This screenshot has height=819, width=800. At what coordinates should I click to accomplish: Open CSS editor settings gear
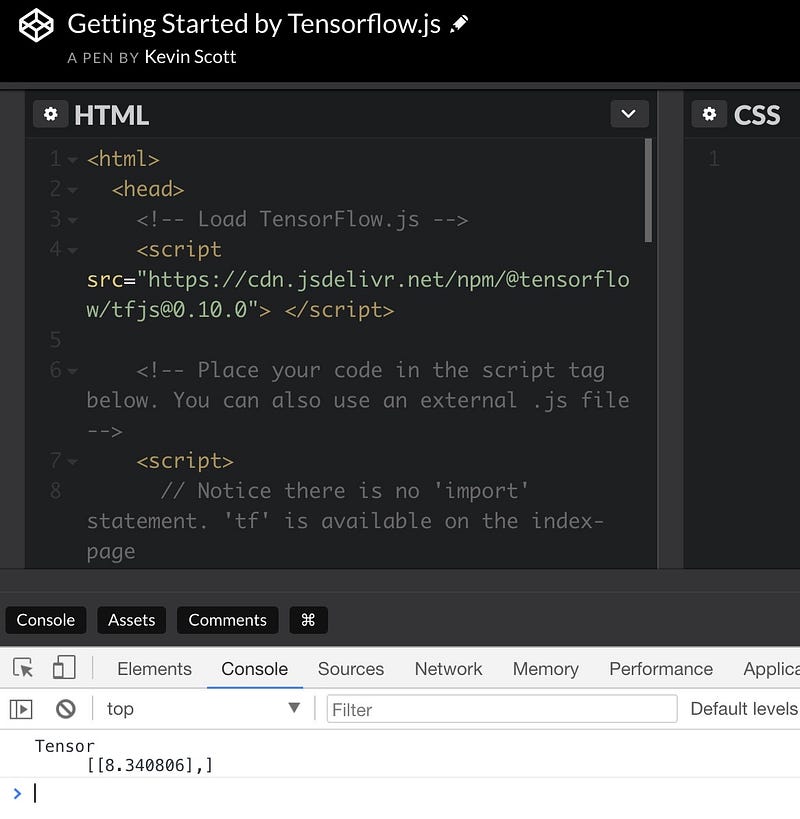pyautogui.click(x=709, y=114)
